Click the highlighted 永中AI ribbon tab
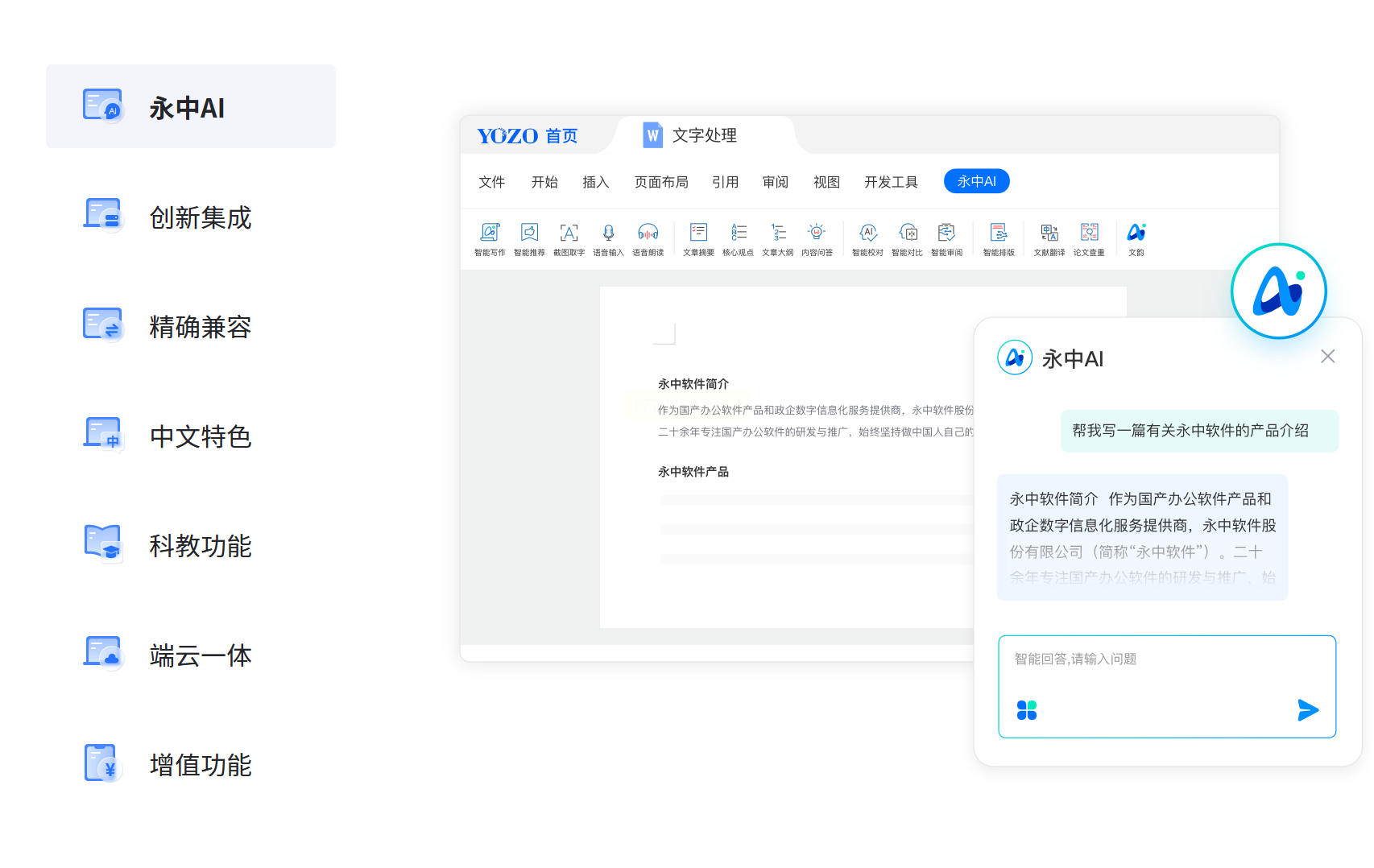 977,181
